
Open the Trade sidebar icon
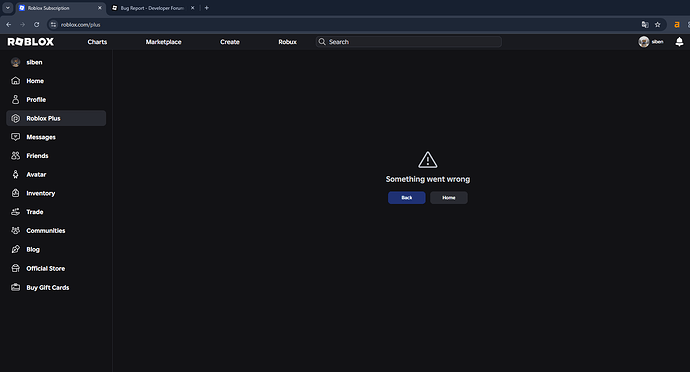pyautogui.click(x=15, y=212)
